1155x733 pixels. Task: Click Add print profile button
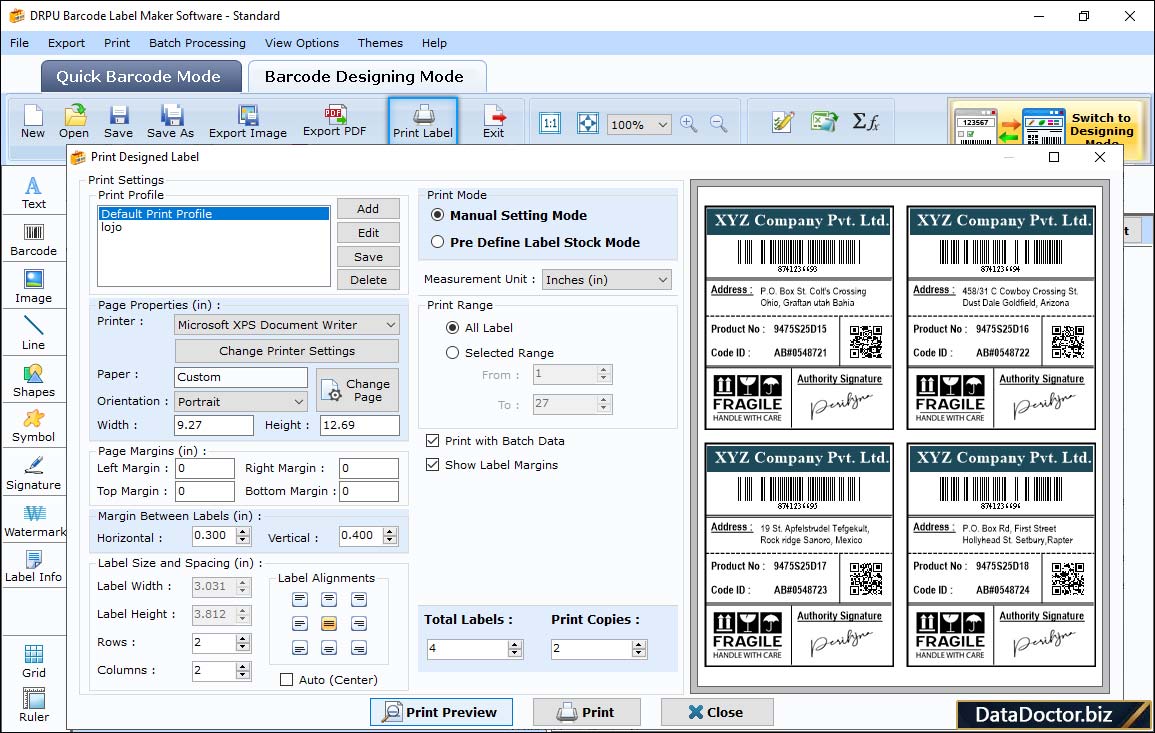(368, 208)
